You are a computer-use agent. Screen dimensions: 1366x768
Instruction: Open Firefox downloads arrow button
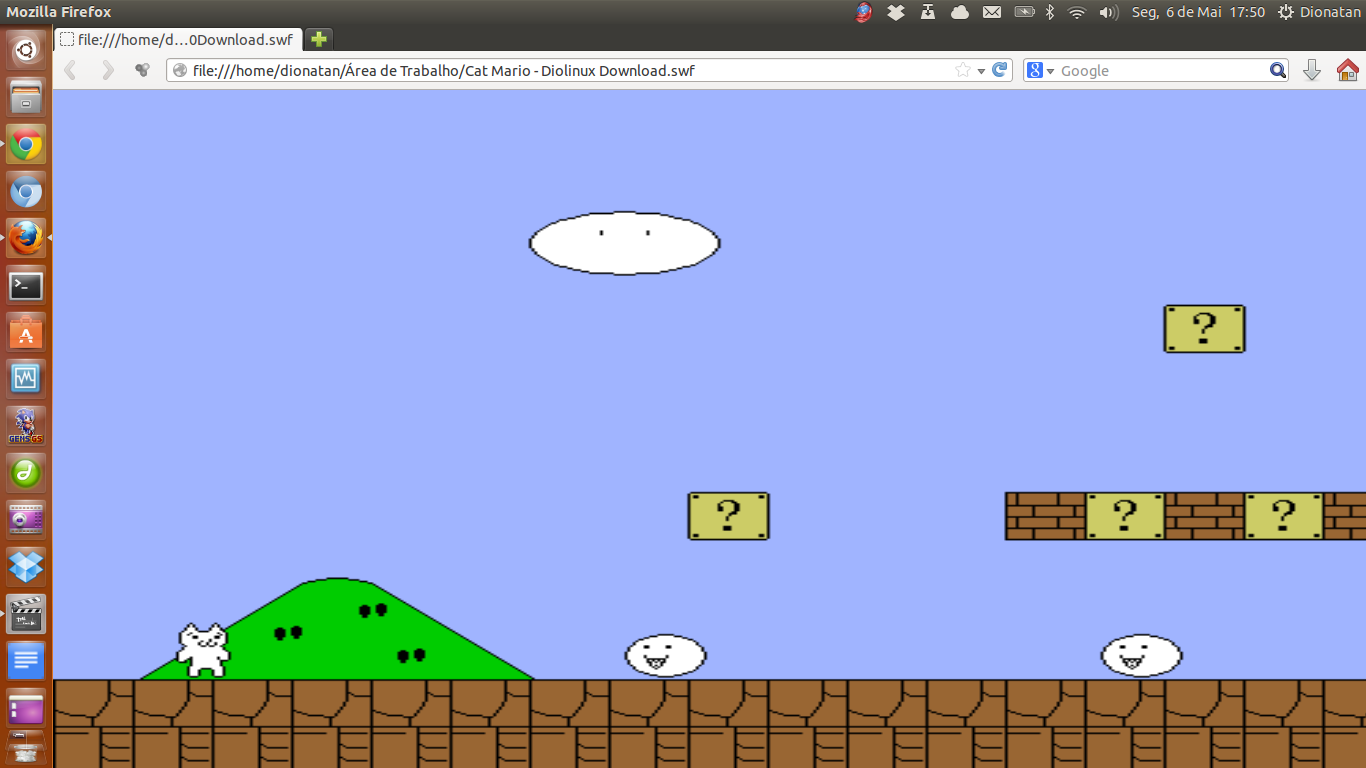click(1312, 70)
